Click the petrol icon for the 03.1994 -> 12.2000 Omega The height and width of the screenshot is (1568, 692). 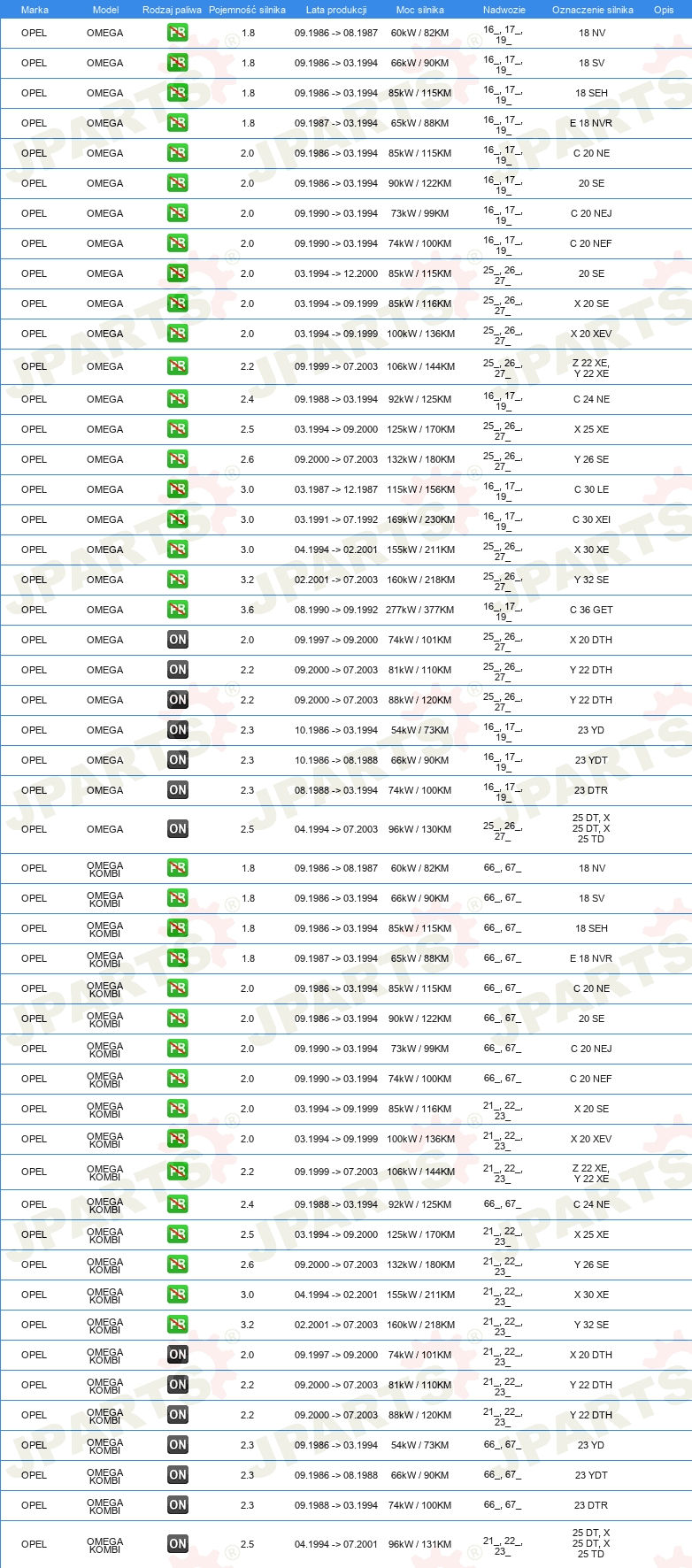178,273
